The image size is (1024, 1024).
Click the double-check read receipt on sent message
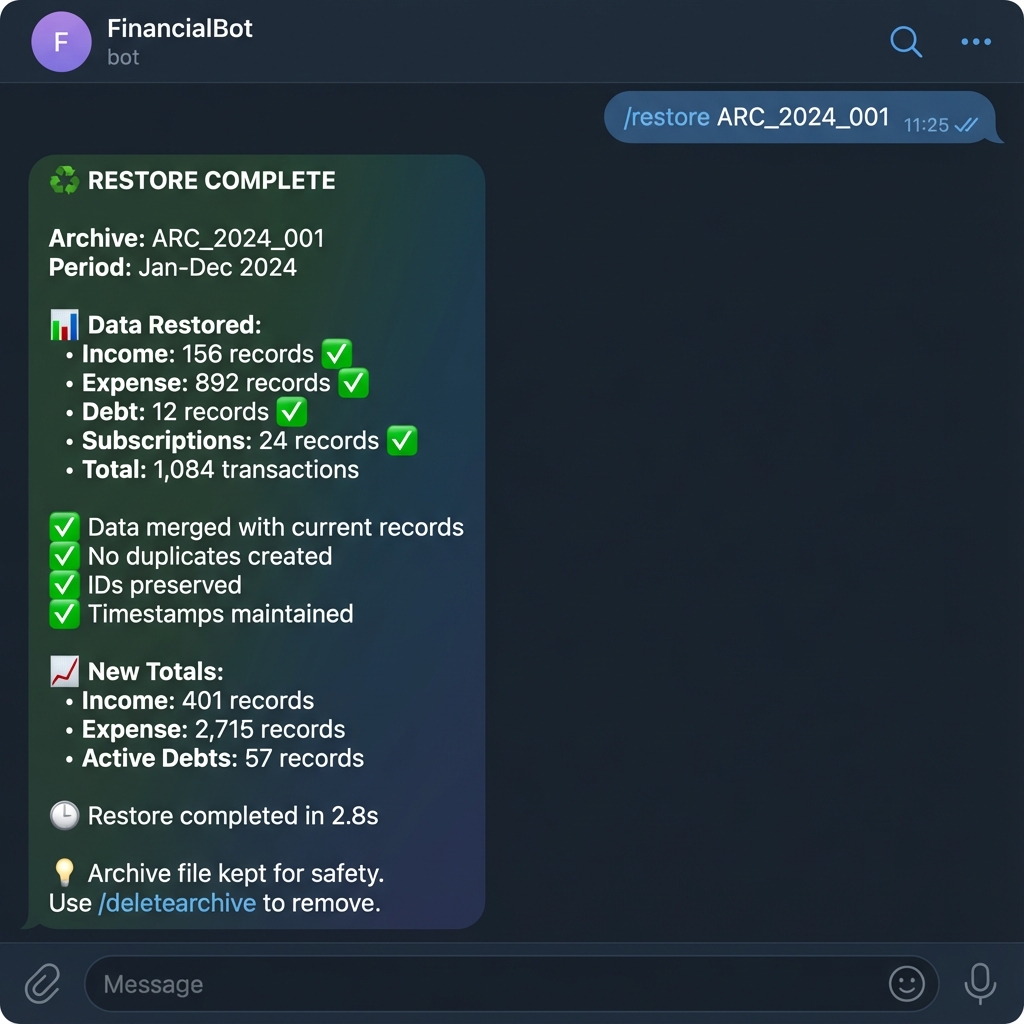coord(966,124)
